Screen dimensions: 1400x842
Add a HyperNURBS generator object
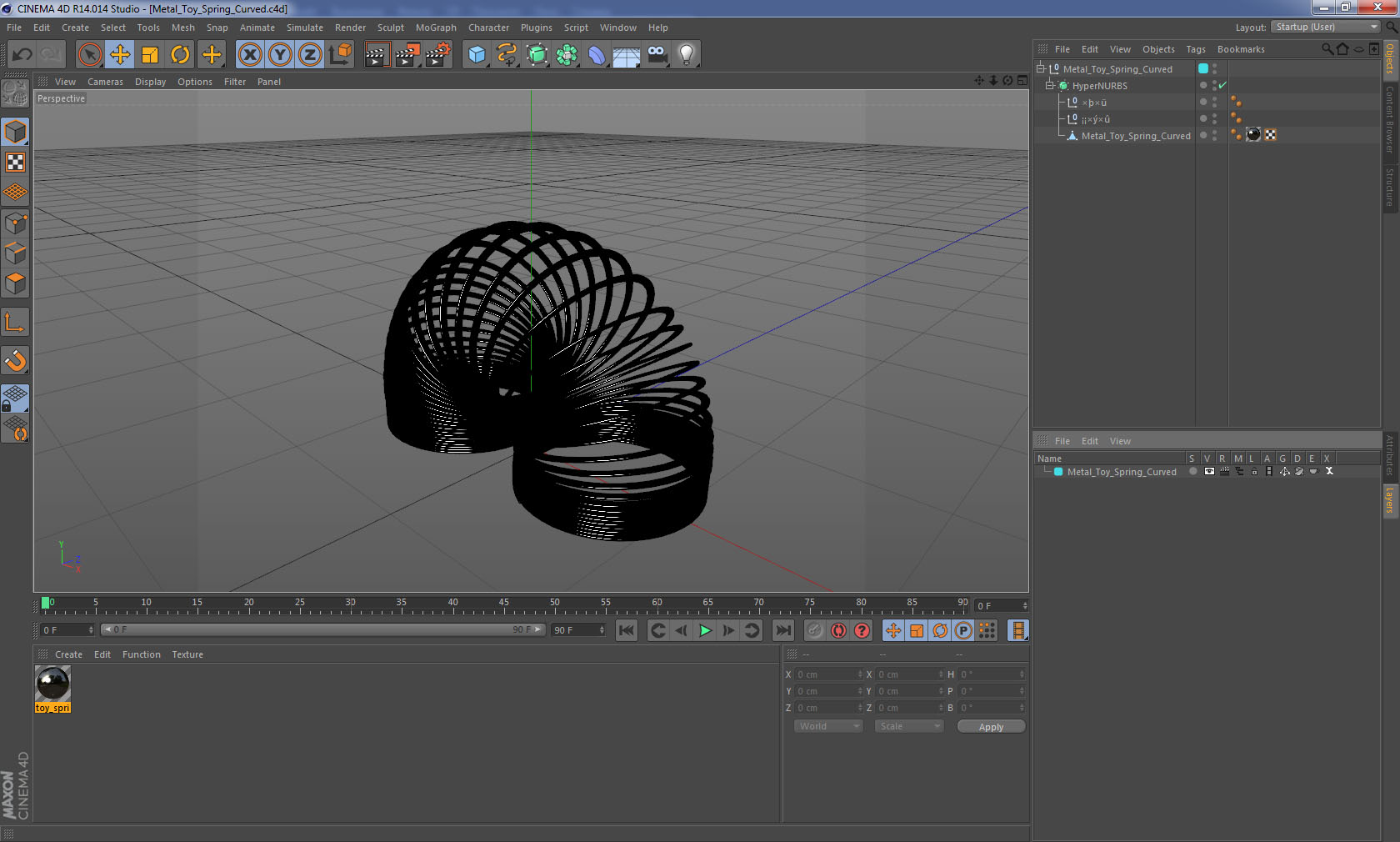pos(537,55)
